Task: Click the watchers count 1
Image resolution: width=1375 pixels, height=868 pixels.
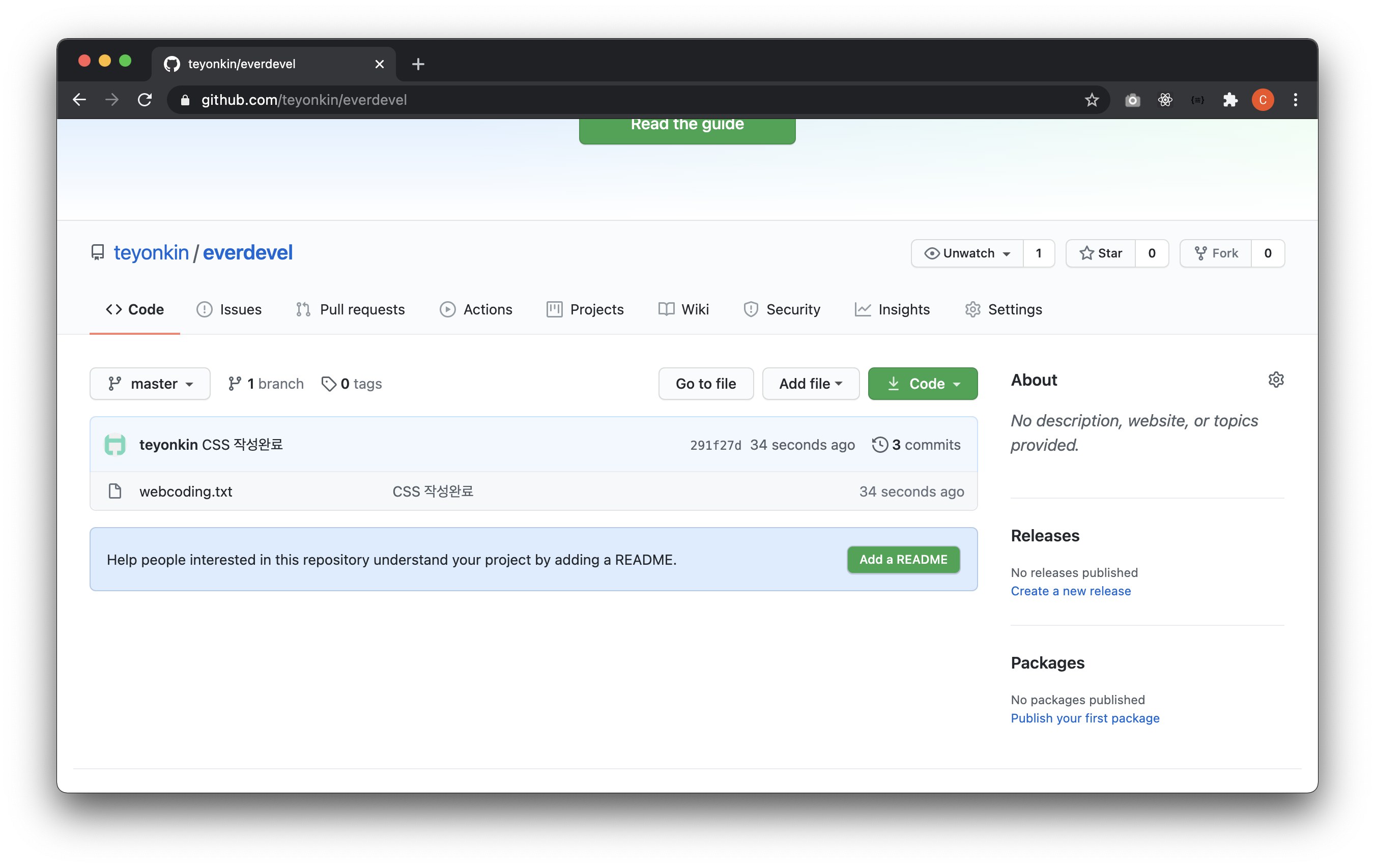Action: coord(1038,253)
